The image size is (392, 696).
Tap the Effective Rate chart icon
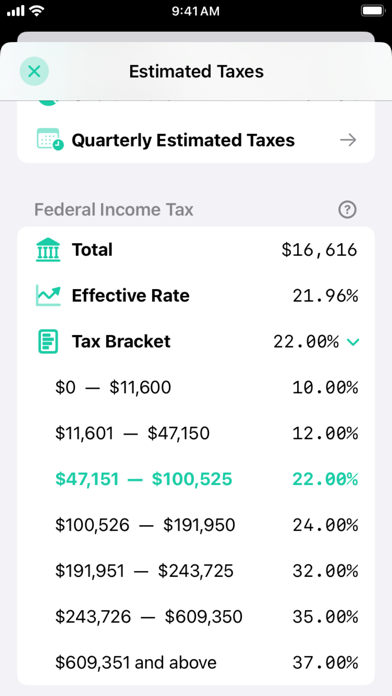[48, 296]
